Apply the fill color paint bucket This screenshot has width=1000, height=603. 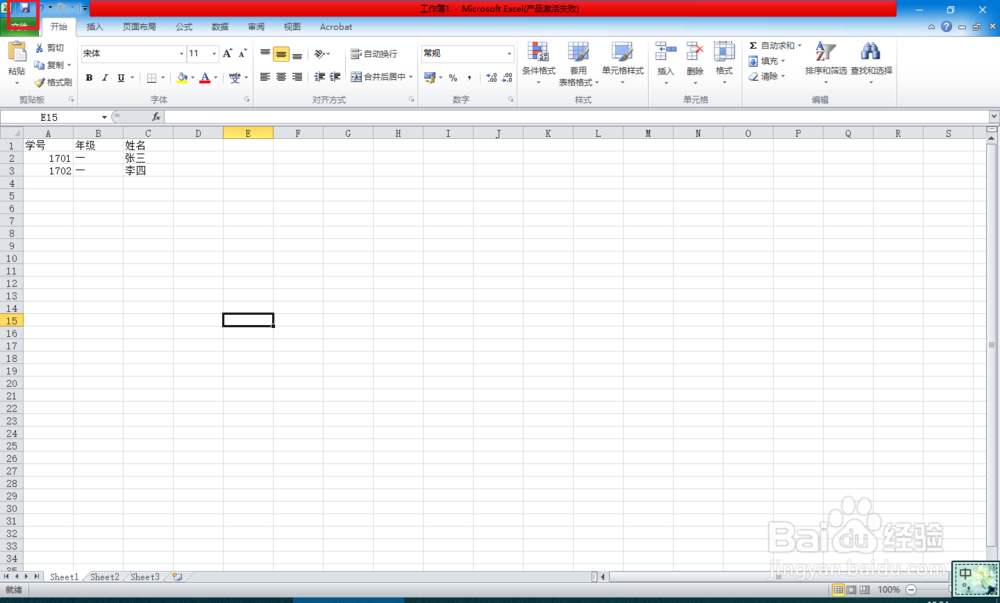pos(182,78)
